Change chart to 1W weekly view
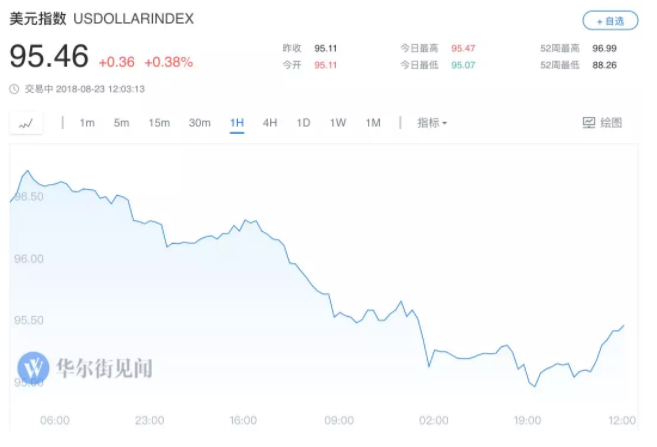This screenshot has width=657, height=447. 338,123
